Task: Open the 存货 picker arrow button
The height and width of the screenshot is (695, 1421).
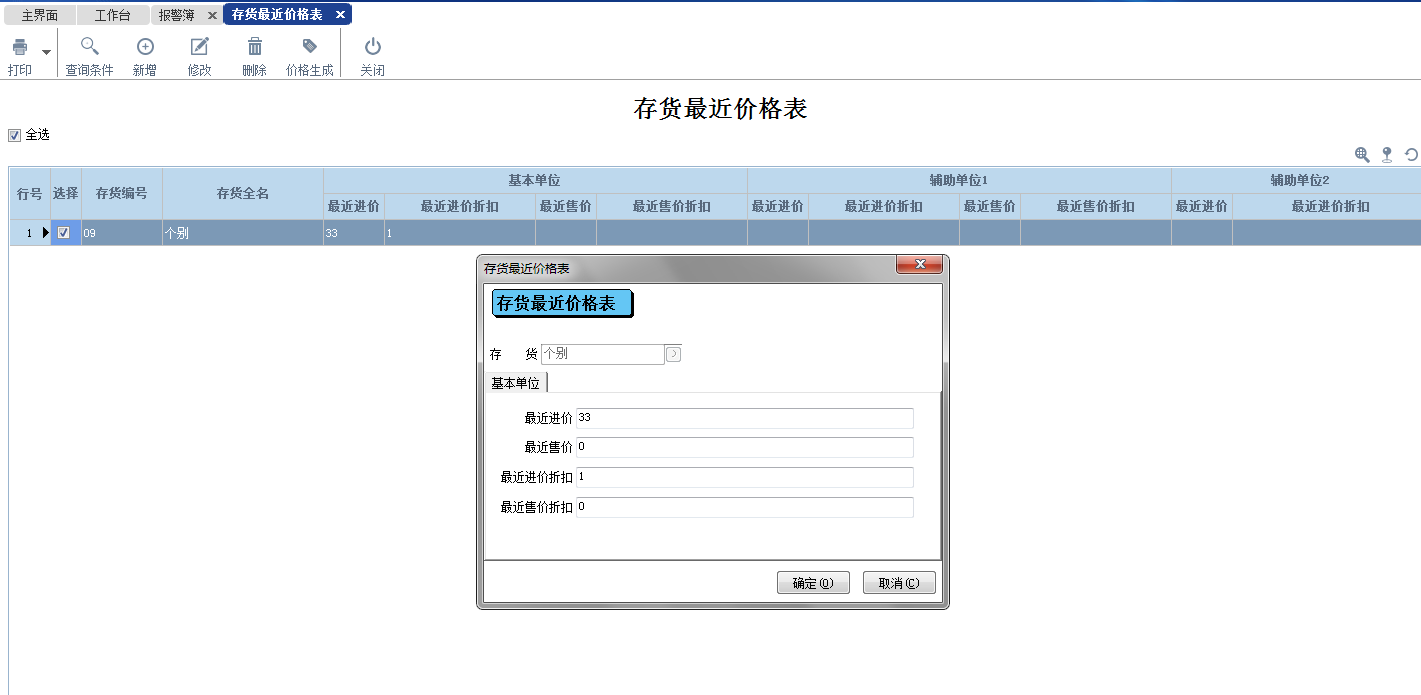Action: pos(673,354)
